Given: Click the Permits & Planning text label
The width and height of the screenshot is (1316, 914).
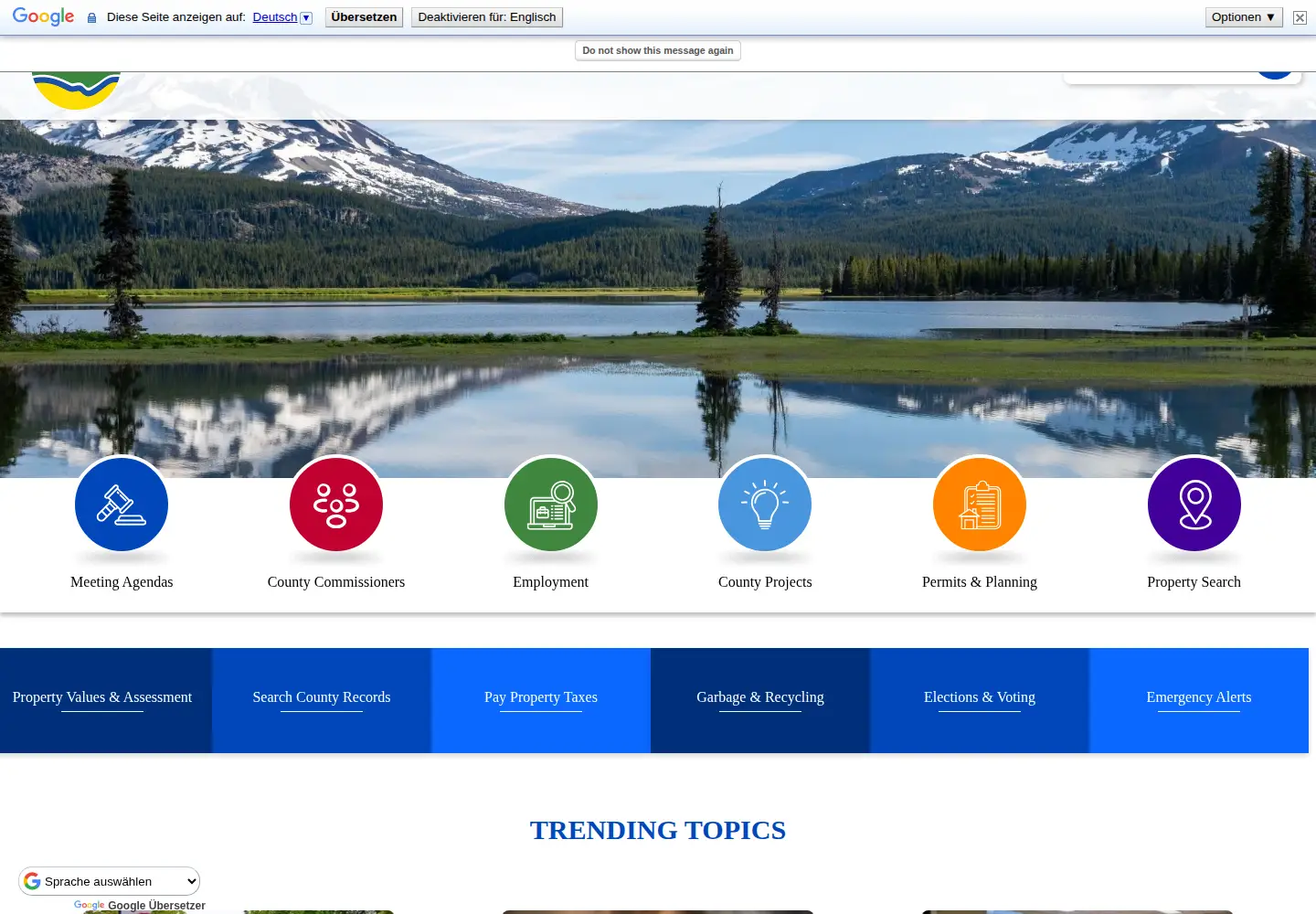Looking at the screenshot, I should [x=980, y=582].
